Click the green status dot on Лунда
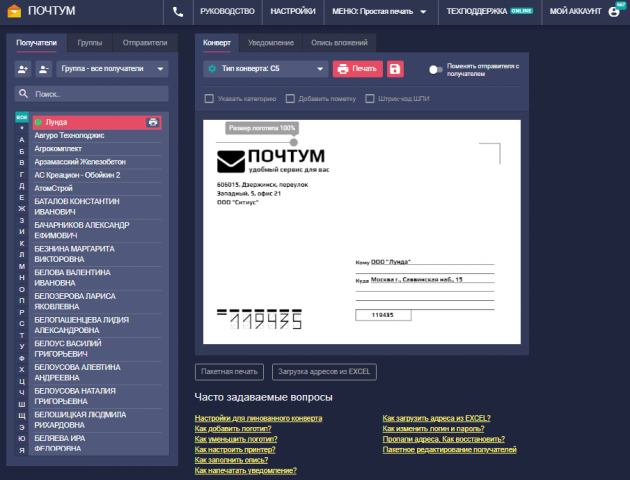630x480 pixels. [x=39, y=122]
